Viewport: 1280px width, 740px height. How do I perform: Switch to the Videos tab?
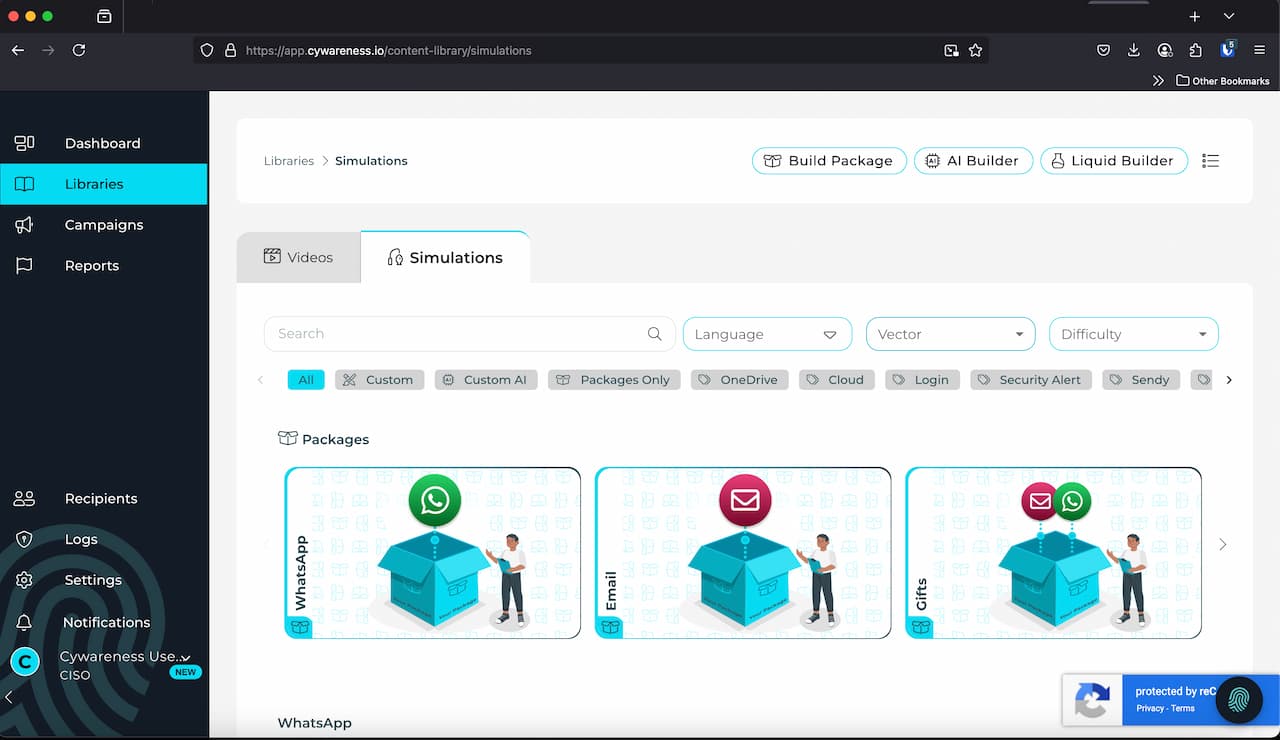[x=298, y=257]
